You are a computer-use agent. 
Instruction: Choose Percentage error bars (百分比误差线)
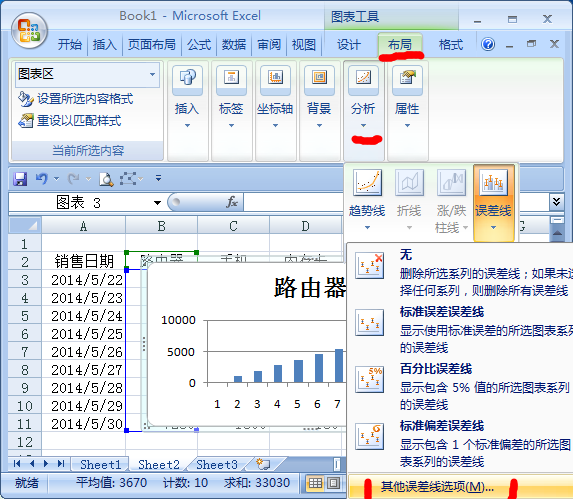tap(460, 386)
